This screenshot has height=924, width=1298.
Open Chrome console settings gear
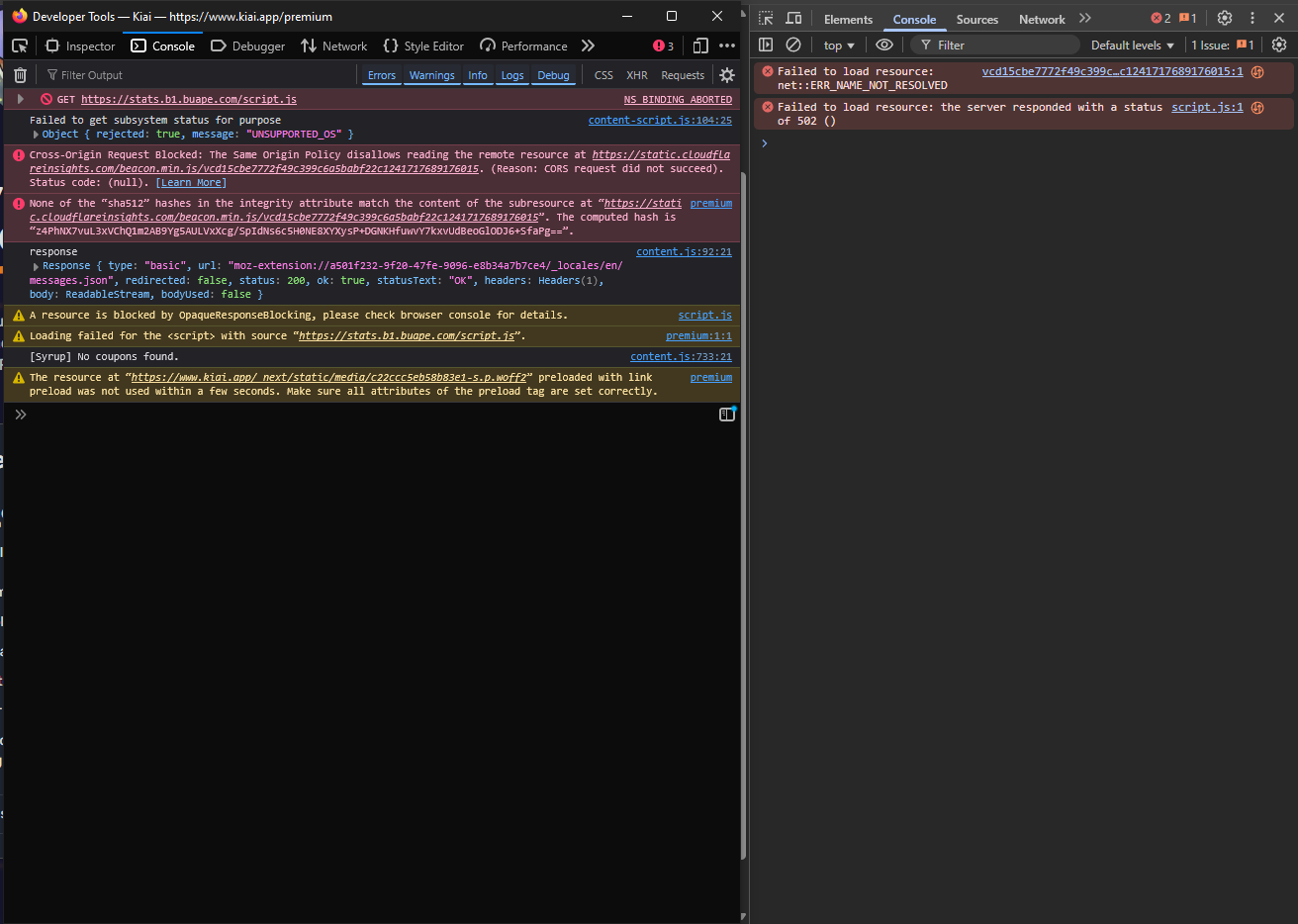(1279, 46)
